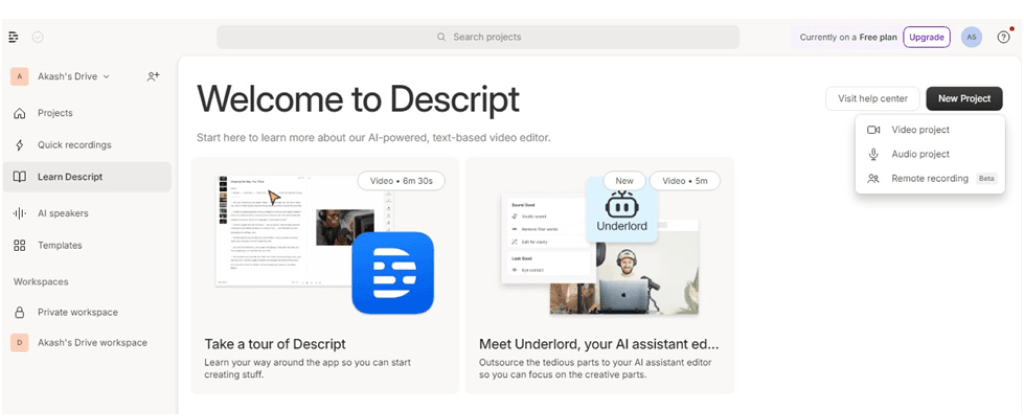
Task: Go to Templates in the sidebar
Action: point(59,245)
